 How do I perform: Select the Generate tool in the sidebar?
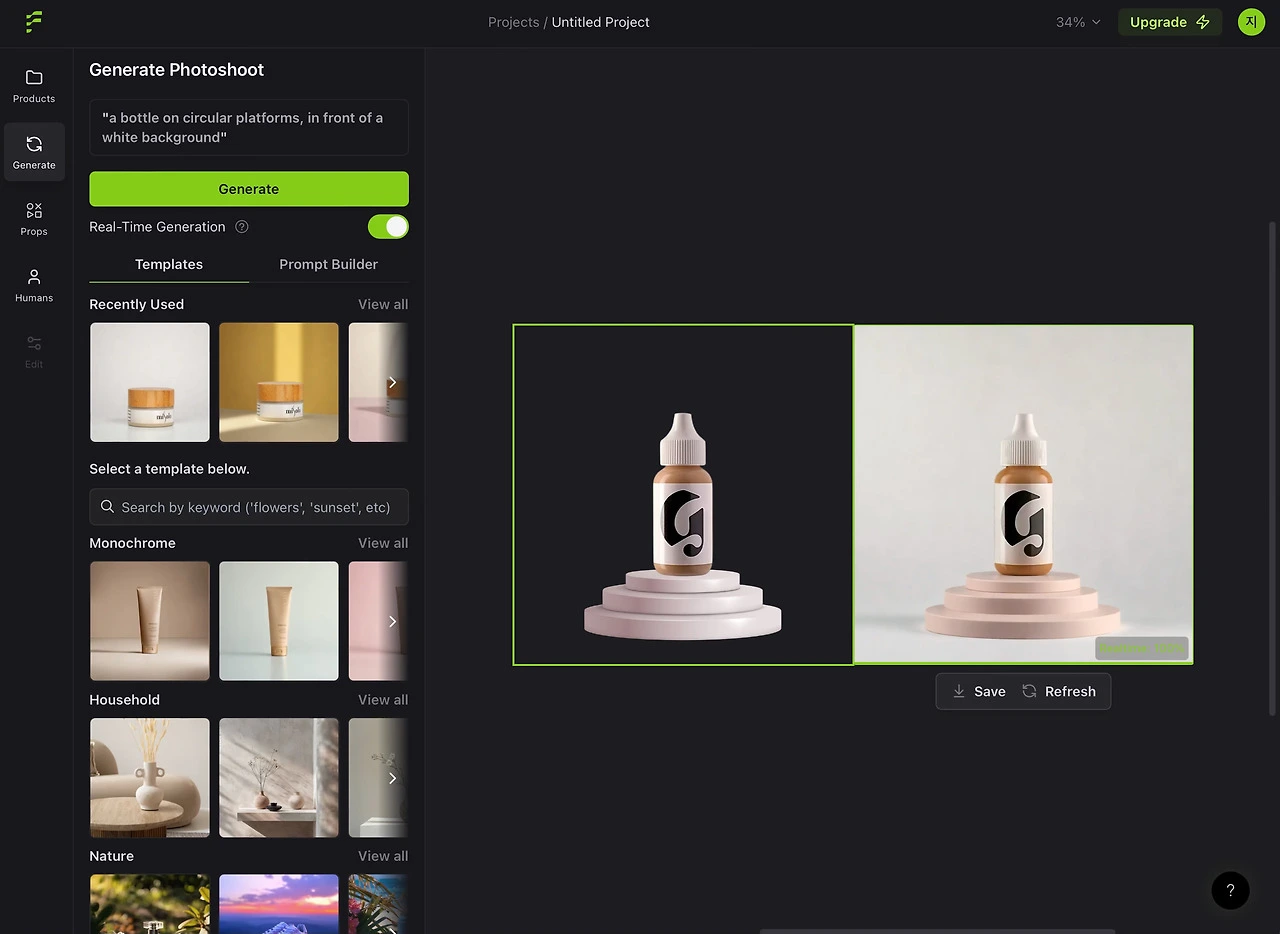(34, 152)
